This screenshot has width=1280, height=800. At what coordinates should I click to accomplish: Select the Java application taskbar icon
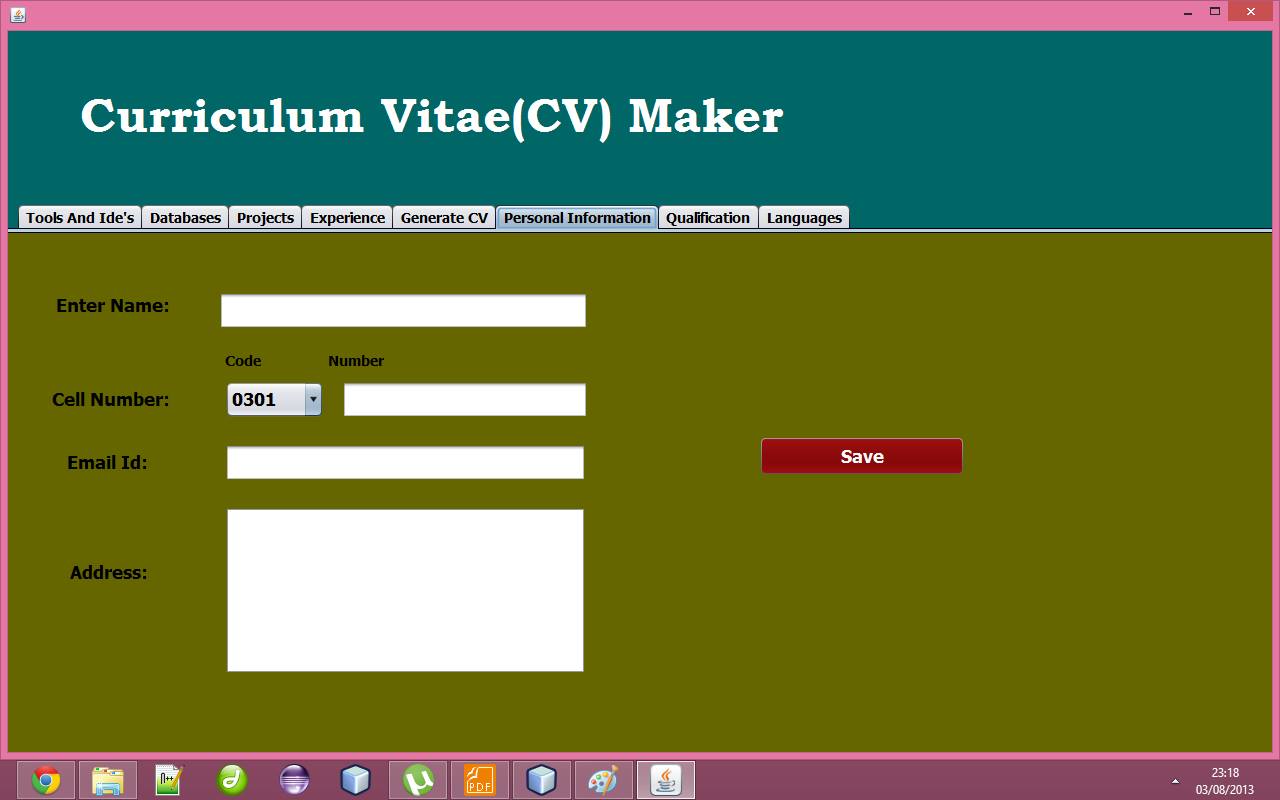pos(665,780)
